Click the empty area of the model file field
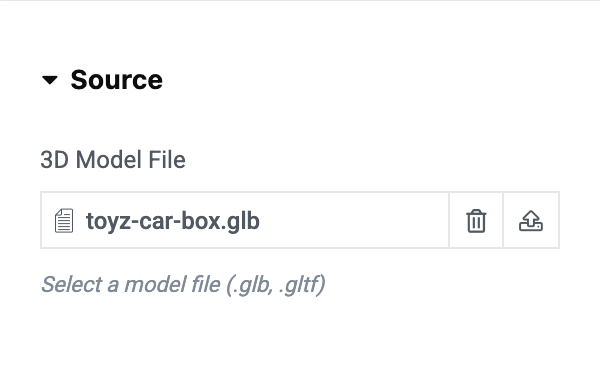Screen dimensions: 600x374 [x=354, y=220]
